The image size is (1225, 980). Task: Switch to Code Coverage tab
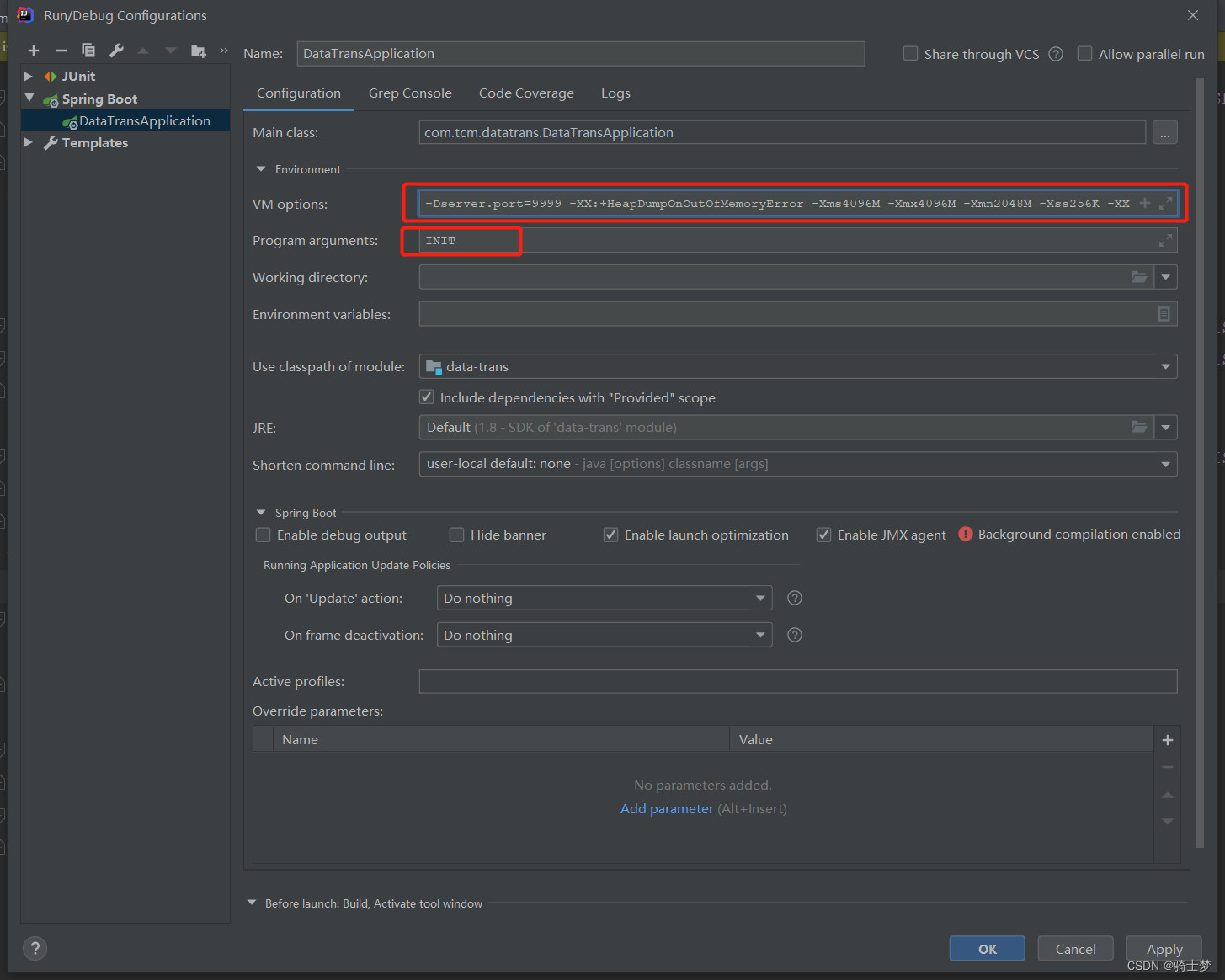coord(526,93)
